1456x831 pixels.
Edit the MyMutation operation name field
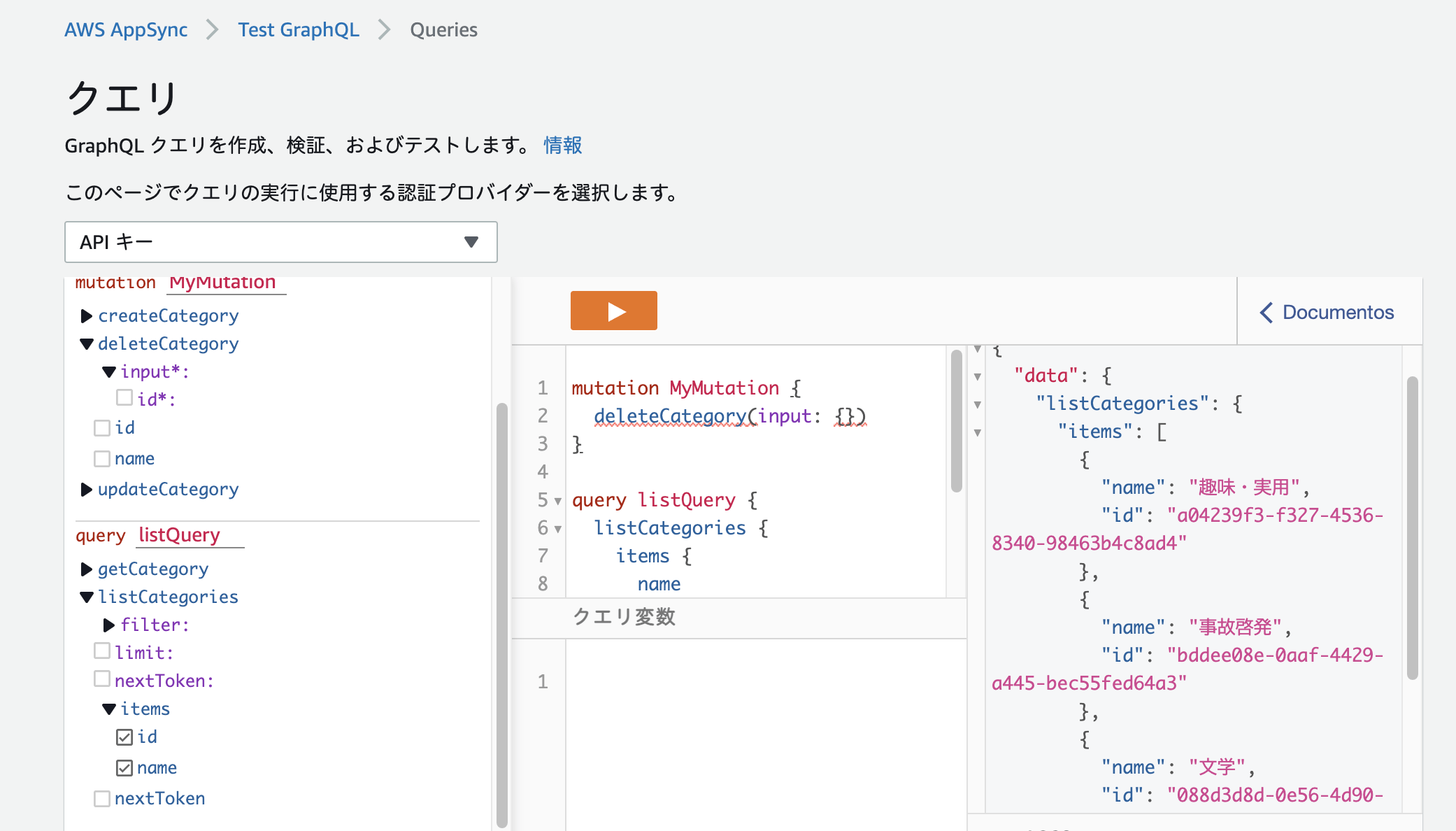click(226, 283)
